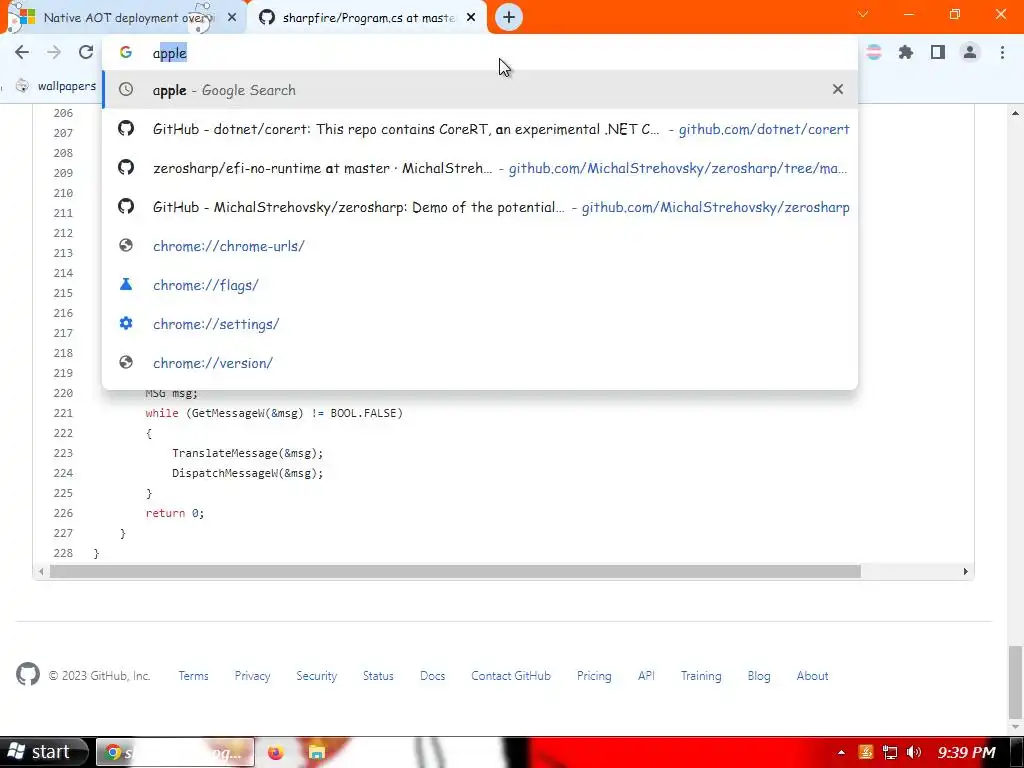
Task: Click the TranslateMessage(&msg); code line
Action: (248, 453)
